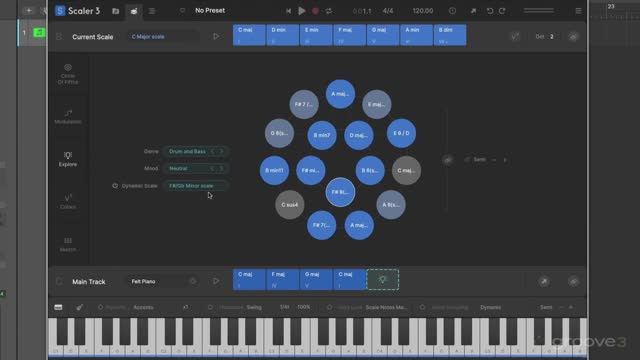Open the Scale Notes Ma... key lock dropdown

(387, 307)
